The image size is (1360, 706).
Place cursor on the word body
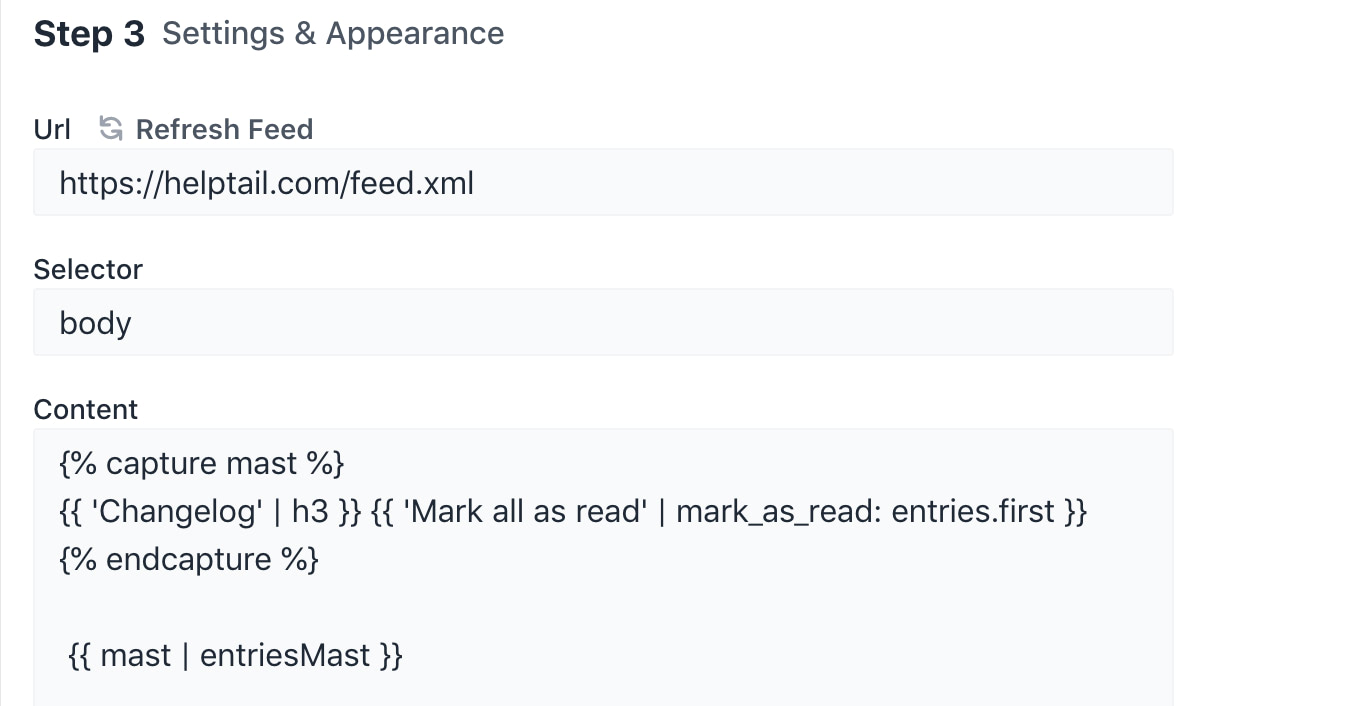(96, 323)
